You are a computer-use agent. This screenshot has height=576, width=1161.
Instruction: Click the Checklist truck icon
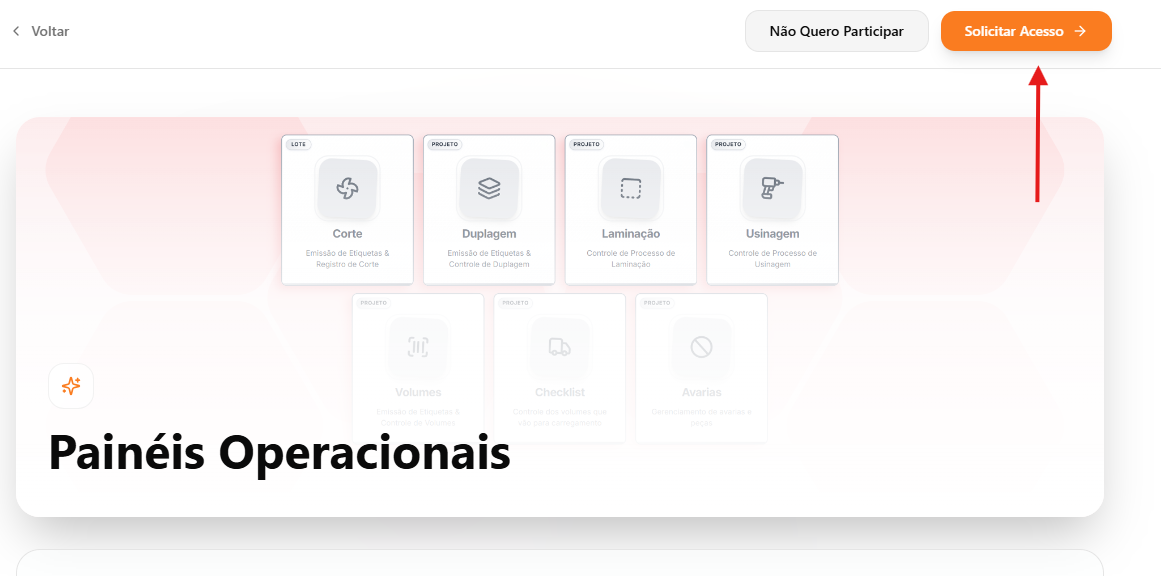coord(560,347)
